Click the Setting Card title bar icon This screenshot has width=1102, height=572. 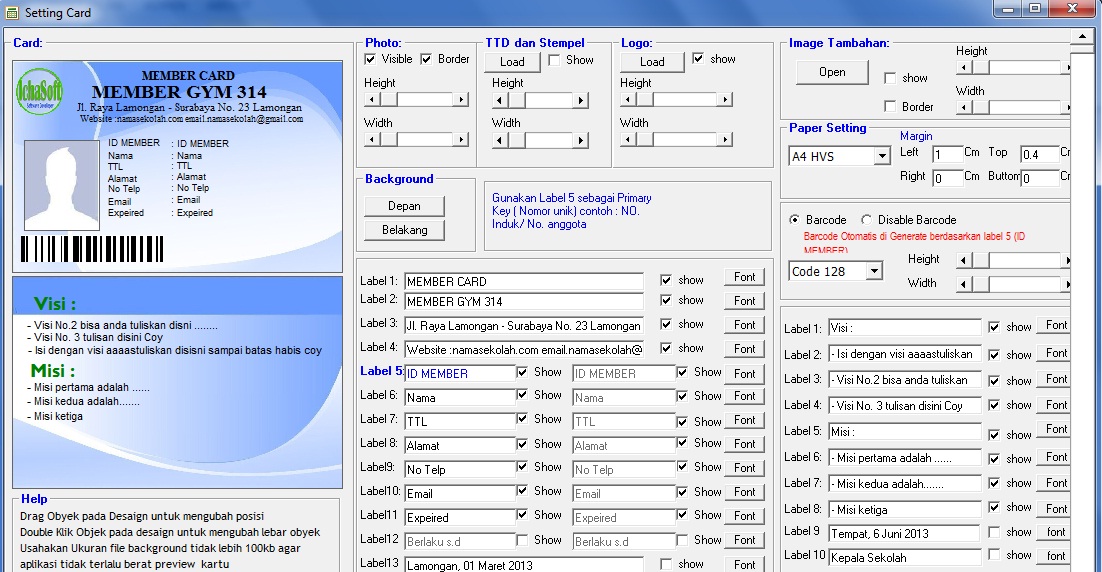pos(12,13)
